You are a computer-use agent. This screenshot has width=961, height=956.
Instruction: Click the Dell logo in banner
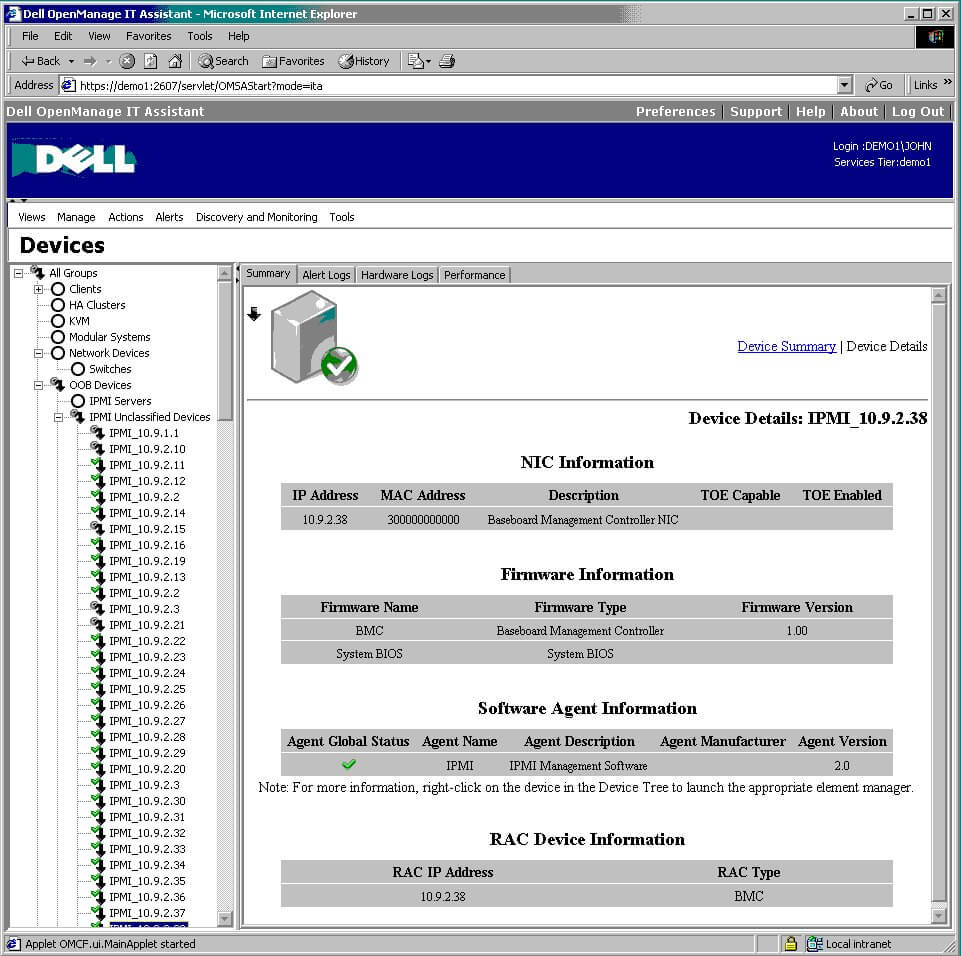pos(74,159)
